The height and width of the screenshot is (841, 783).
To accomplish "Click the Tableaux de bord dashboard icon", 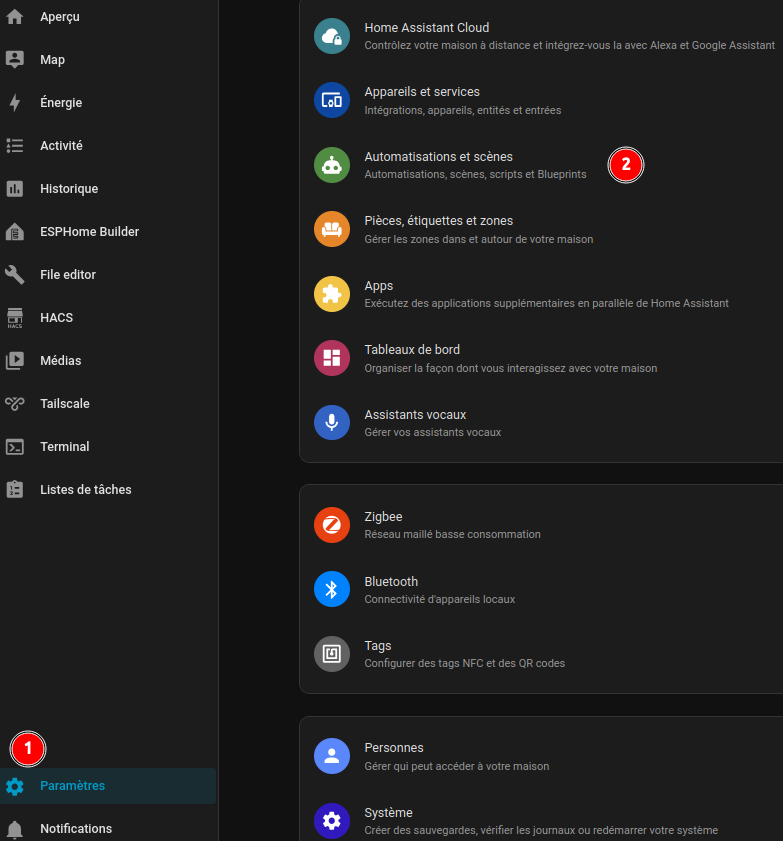I will point(332,358).
